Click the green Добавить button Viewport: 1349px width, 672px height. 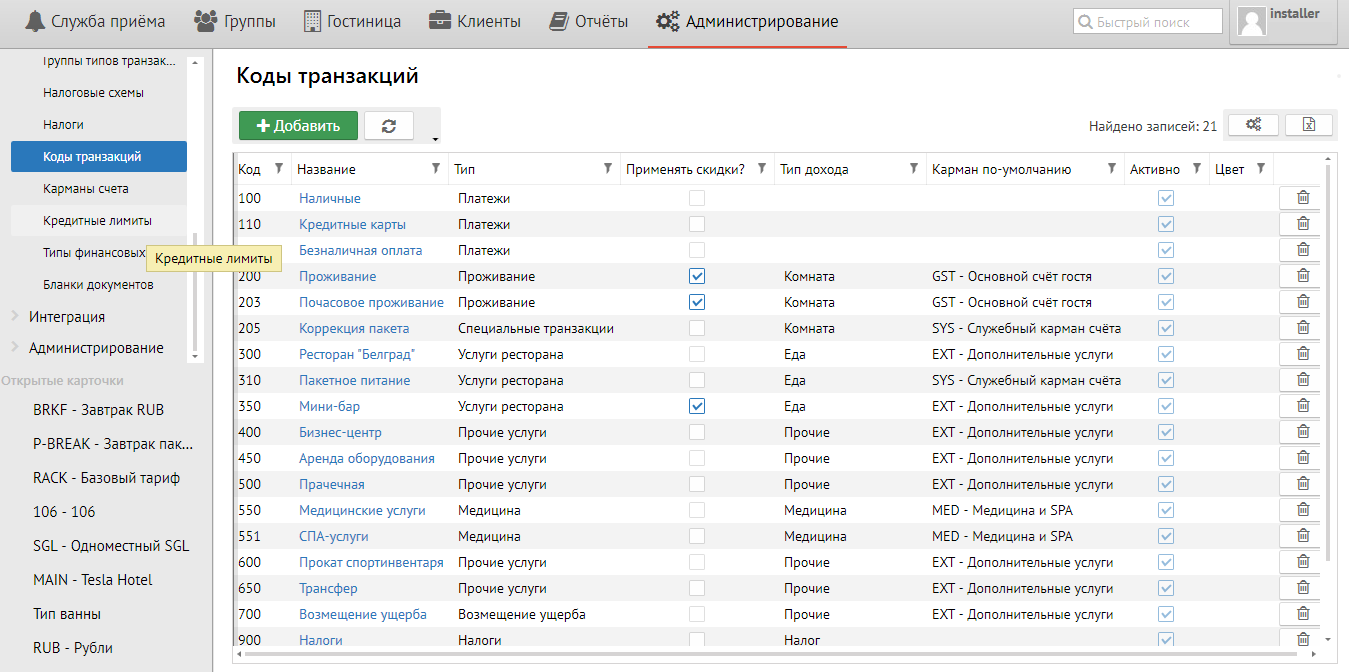298,126
